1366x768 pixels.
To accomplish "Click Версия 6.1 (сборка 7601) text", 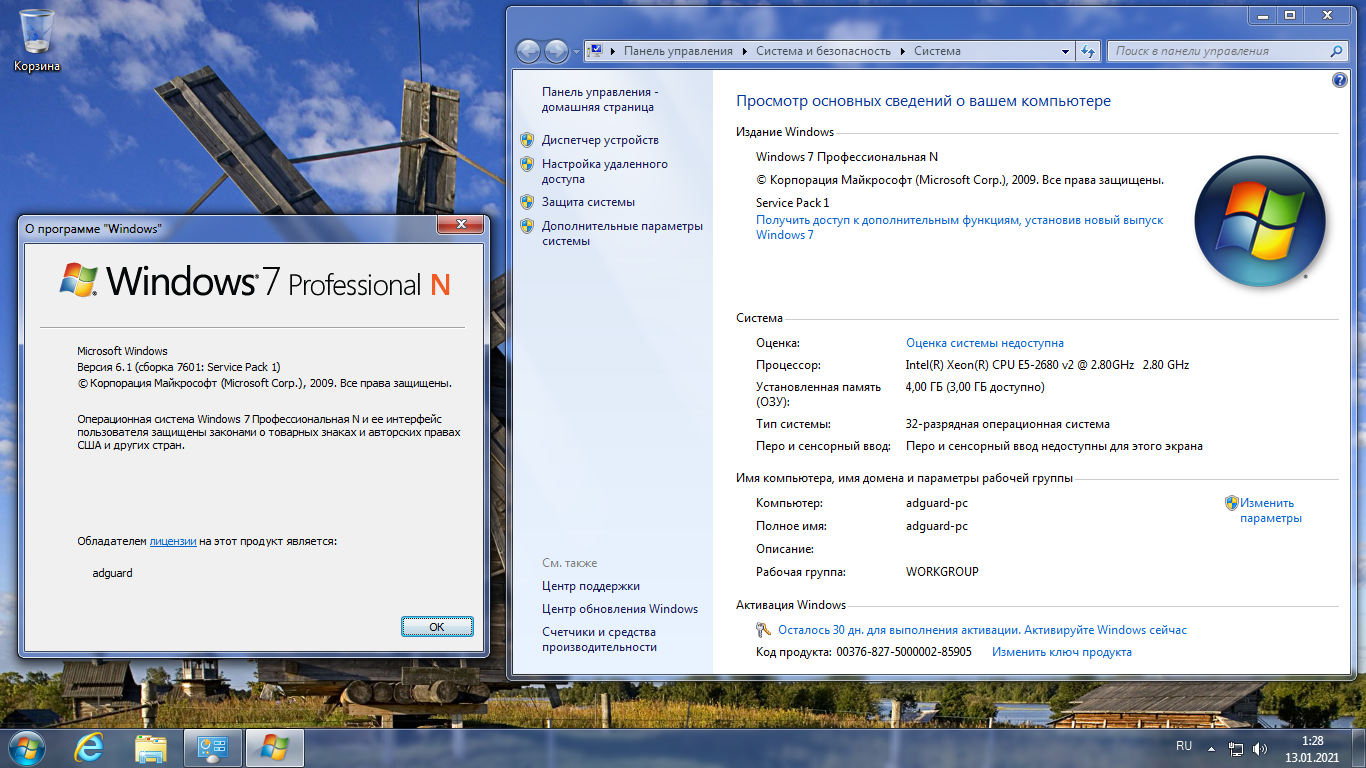I will point(179,367).
